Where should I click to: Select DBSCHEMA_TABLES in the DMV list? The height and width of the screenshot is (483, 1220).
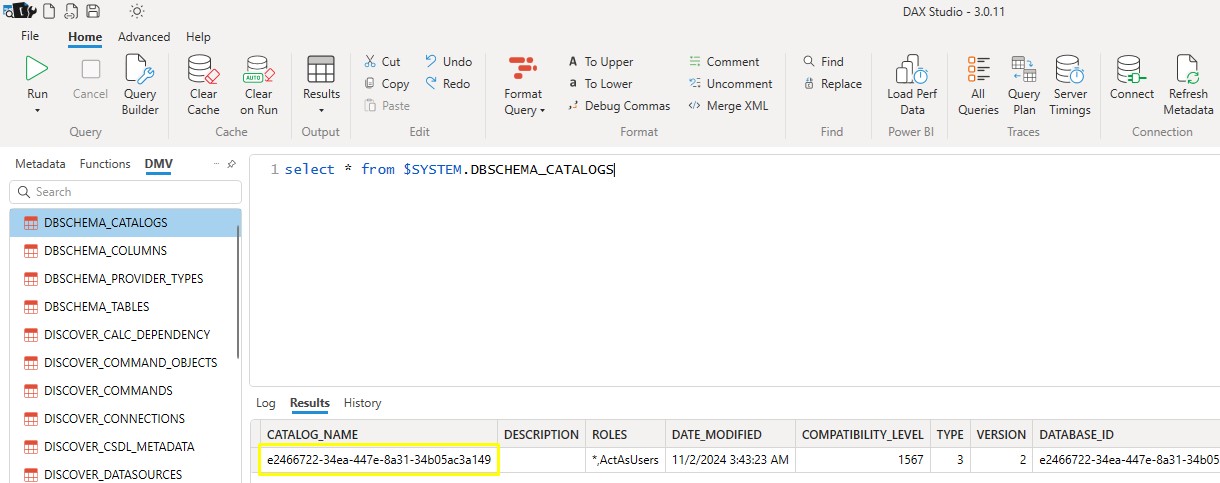(97, 307)
